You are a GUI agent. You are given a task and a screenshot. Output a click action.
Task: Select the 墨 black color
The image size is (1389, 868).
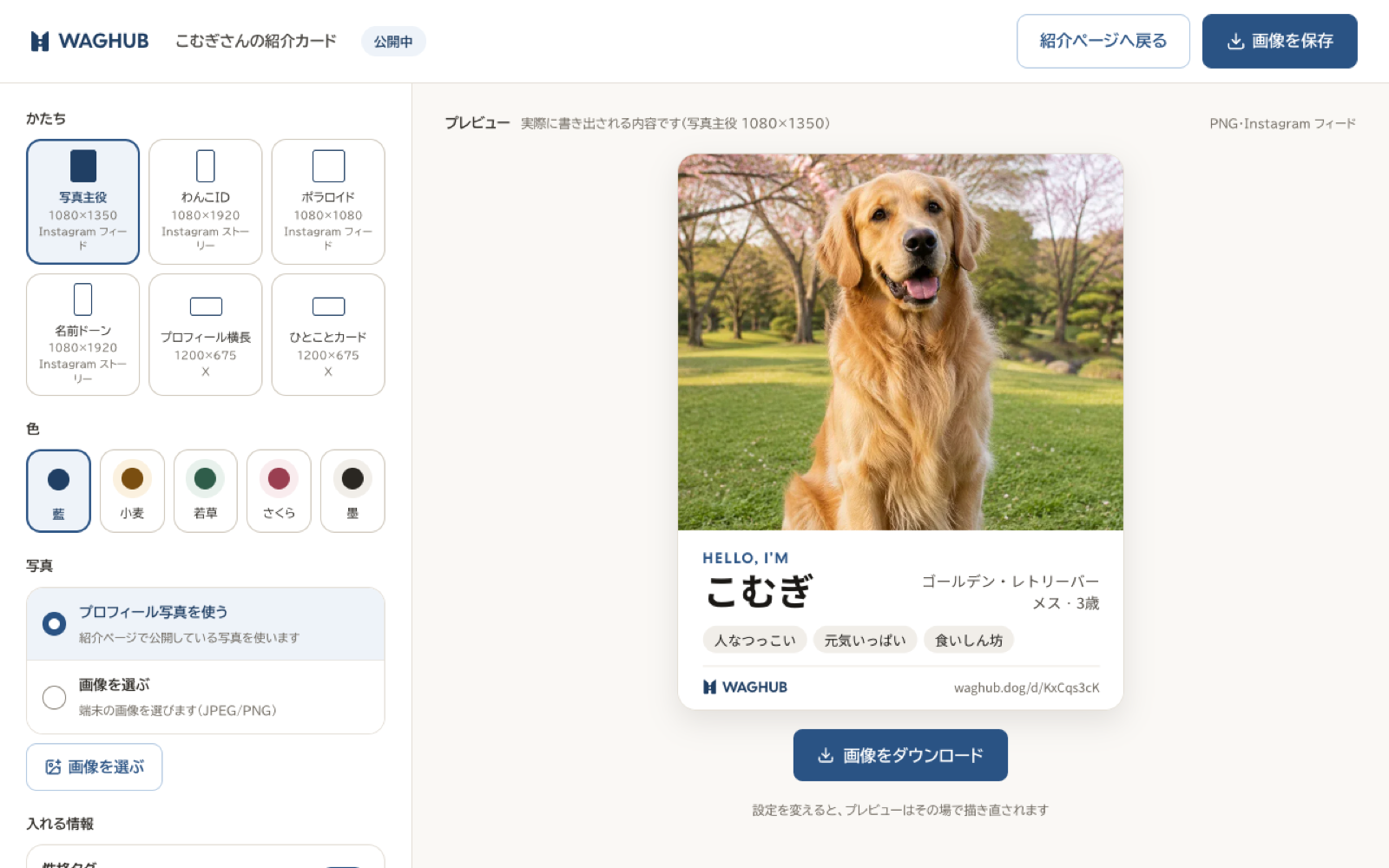coord(352,490)
